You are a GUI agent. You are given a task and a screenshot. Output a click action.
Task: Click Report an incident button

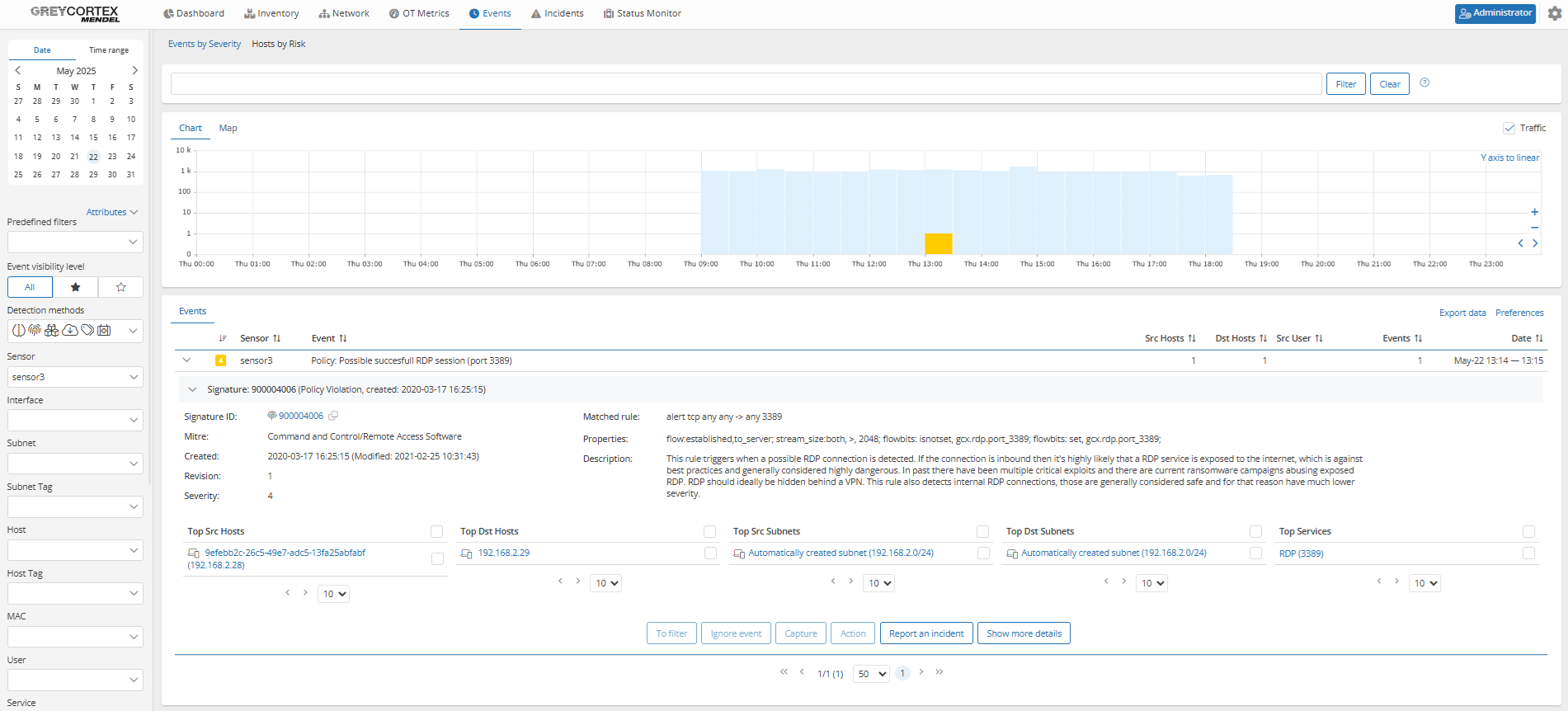pos(926,633)
